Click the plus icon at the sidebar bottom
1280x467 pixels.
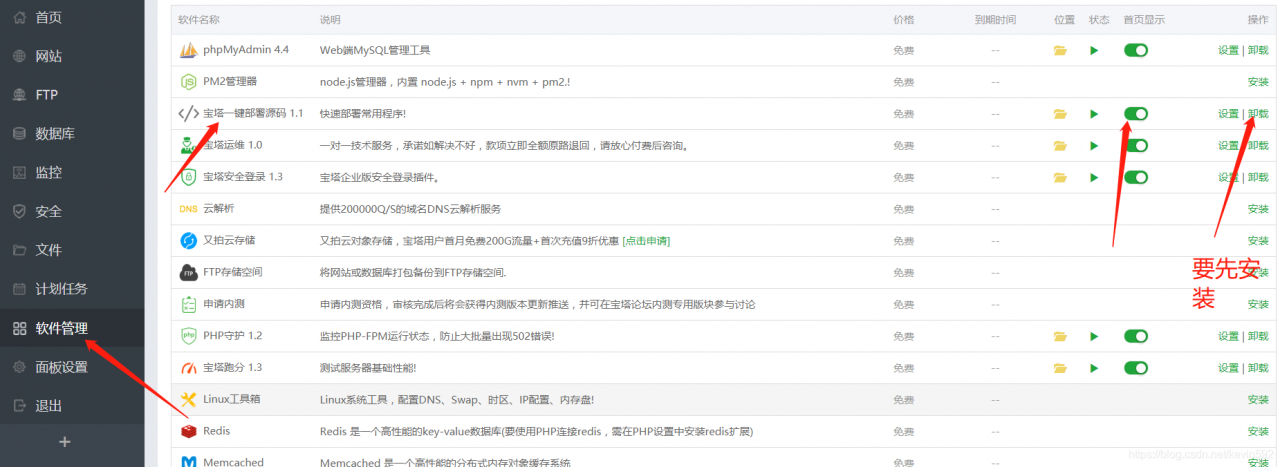click(x=65, y=442)
